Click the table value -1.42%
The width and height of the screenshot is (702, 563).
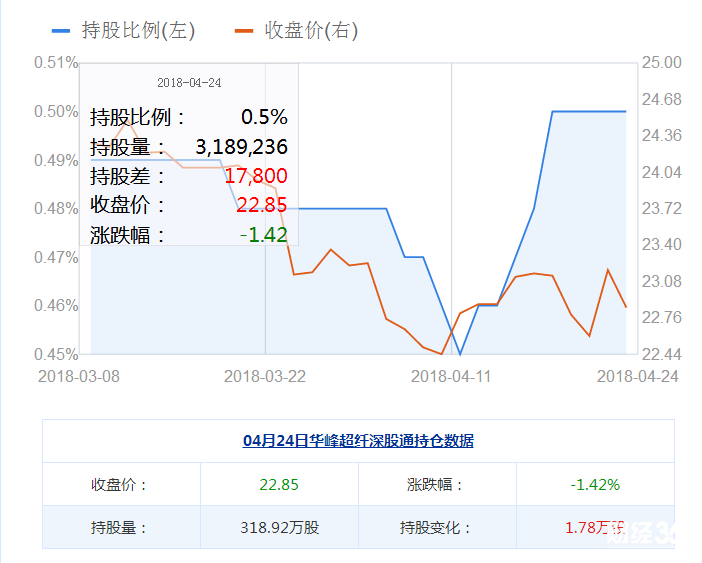[595, 485]
